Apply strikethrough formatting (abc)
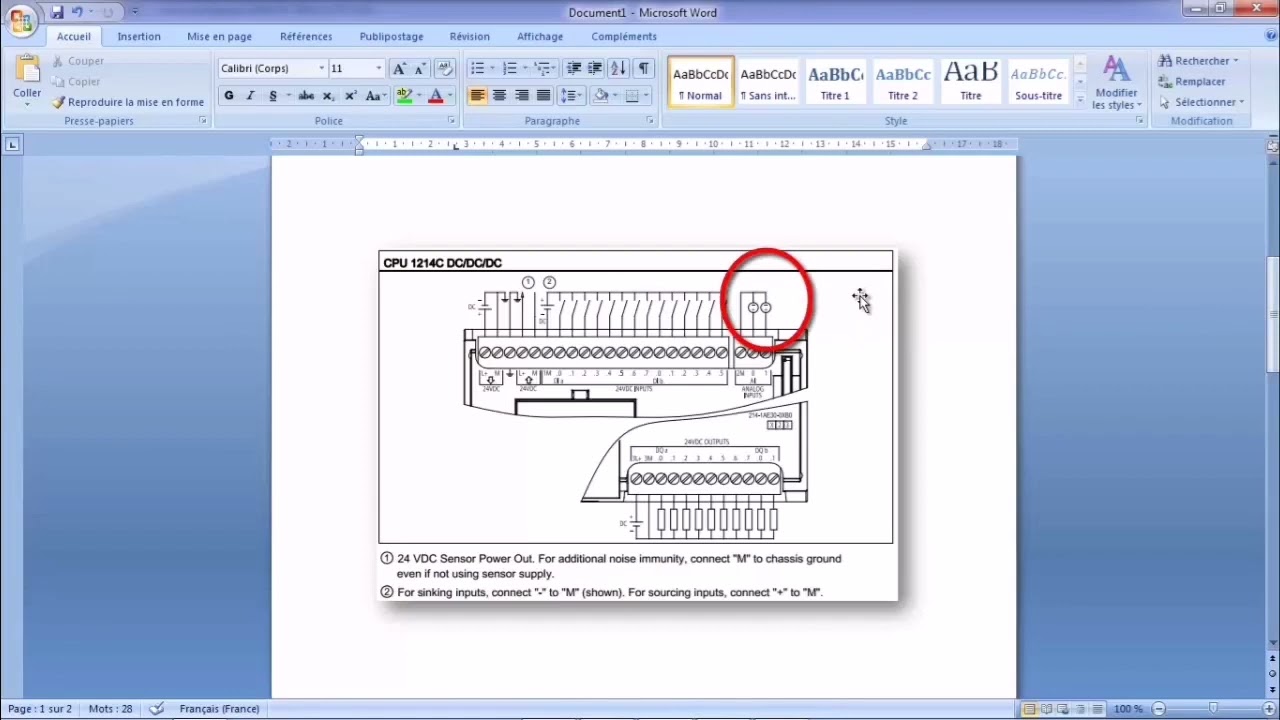Screen dimensions: 1280x720 pos(306,95)
